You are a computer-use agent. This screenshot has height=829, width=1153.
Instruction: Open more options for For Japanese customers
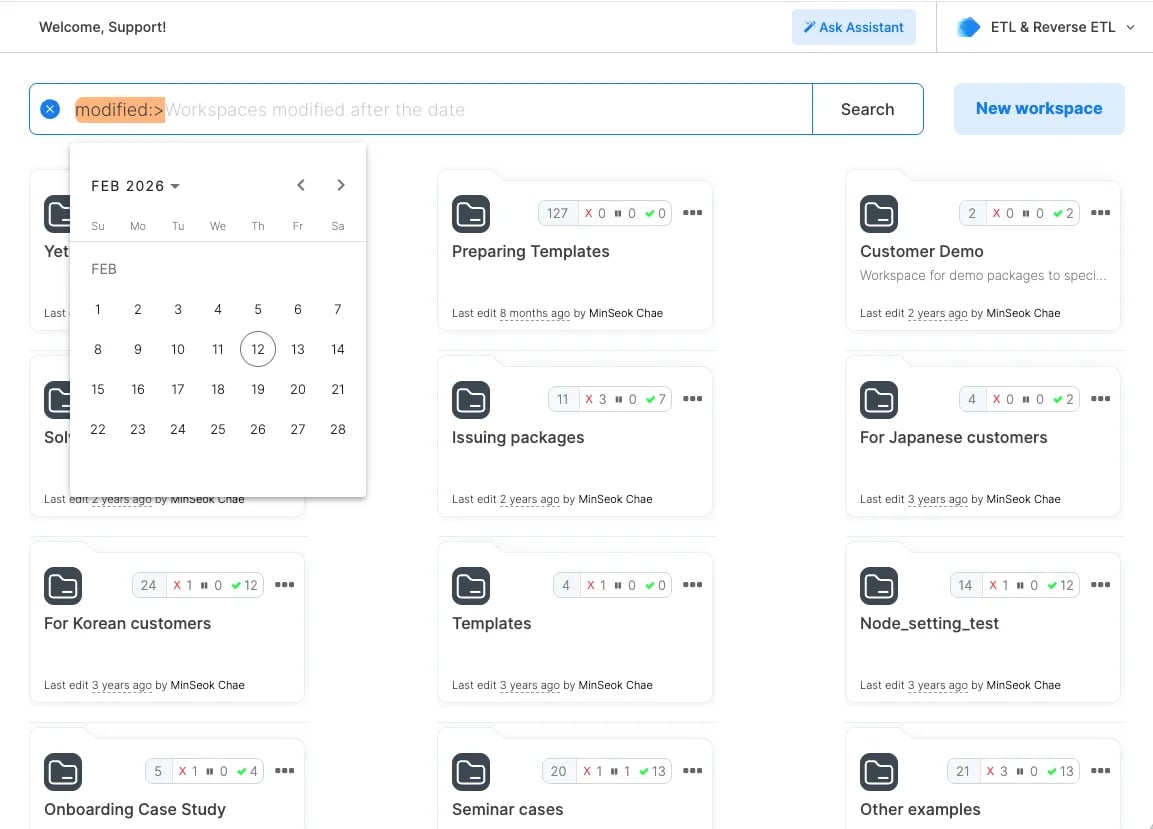tap(1101, 399)
